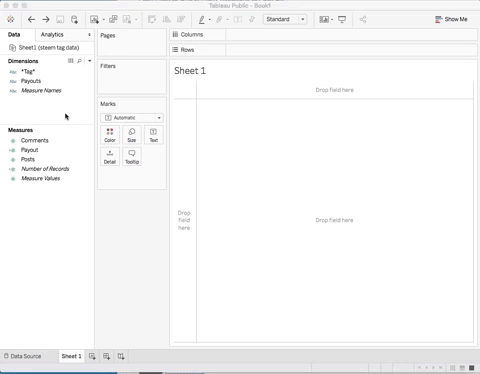Screen dimensions: 480x374
Task: Open the Show Me panel
Action: tap(451, 19)
